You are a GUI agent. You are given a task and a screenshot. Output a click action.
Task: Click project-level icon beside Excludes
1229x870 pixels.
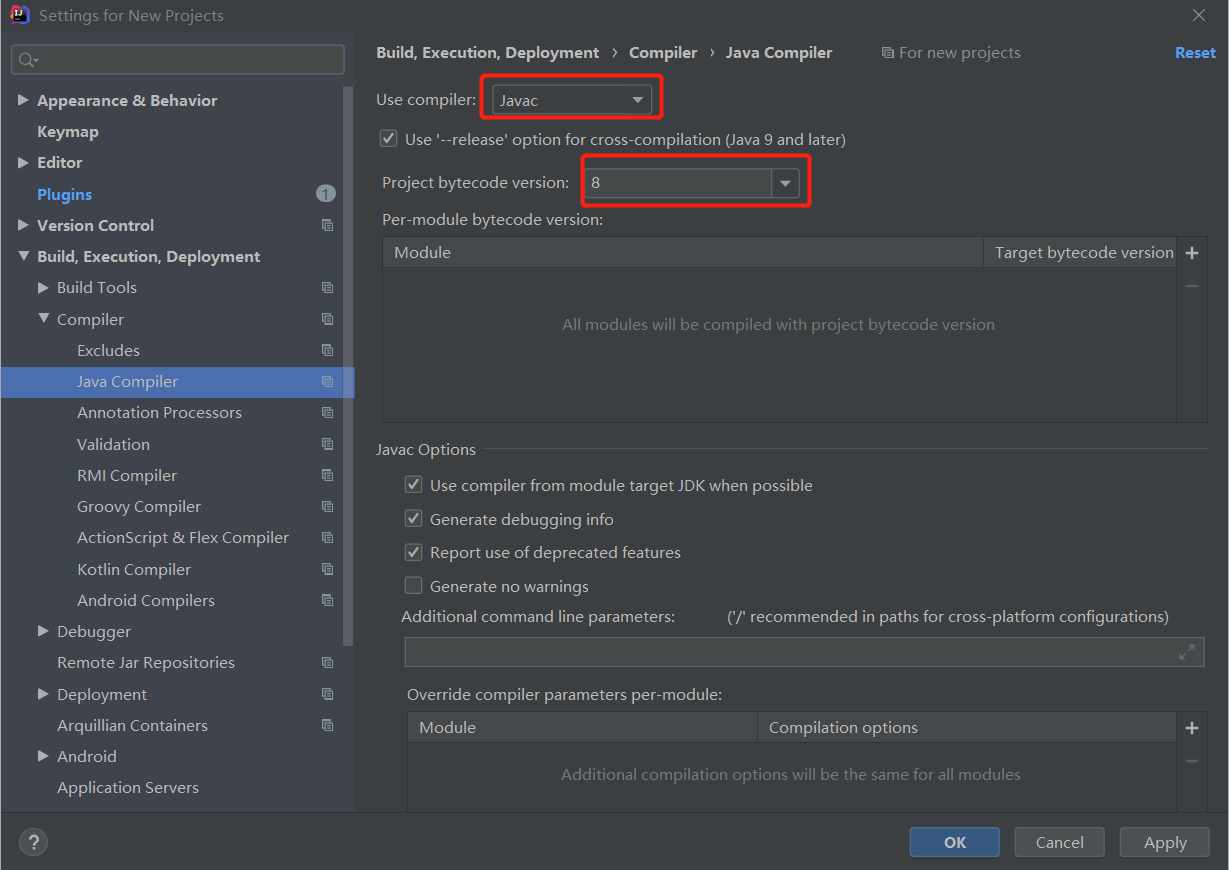327,351
